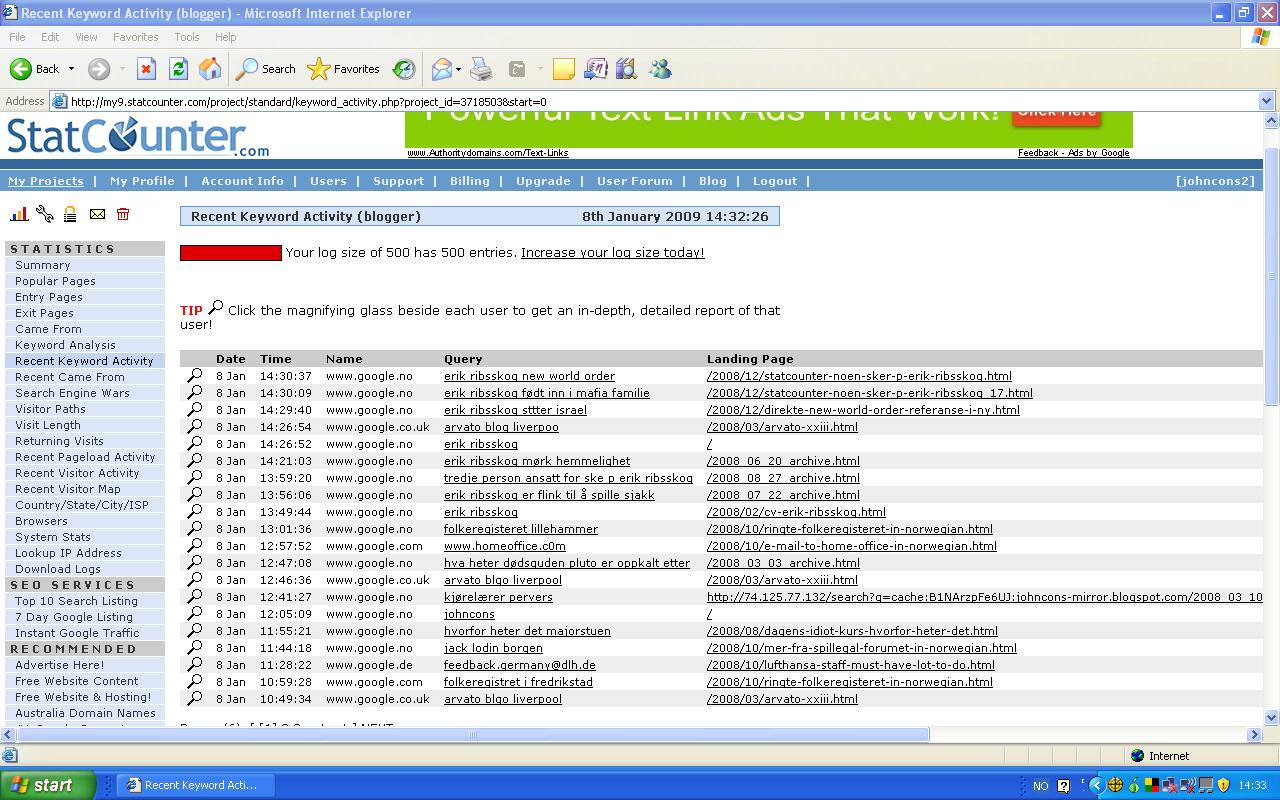Screen dimensions: 1280x800
Task: Refresh the page with the Refresh icon
Action: [x=178, y=69]
